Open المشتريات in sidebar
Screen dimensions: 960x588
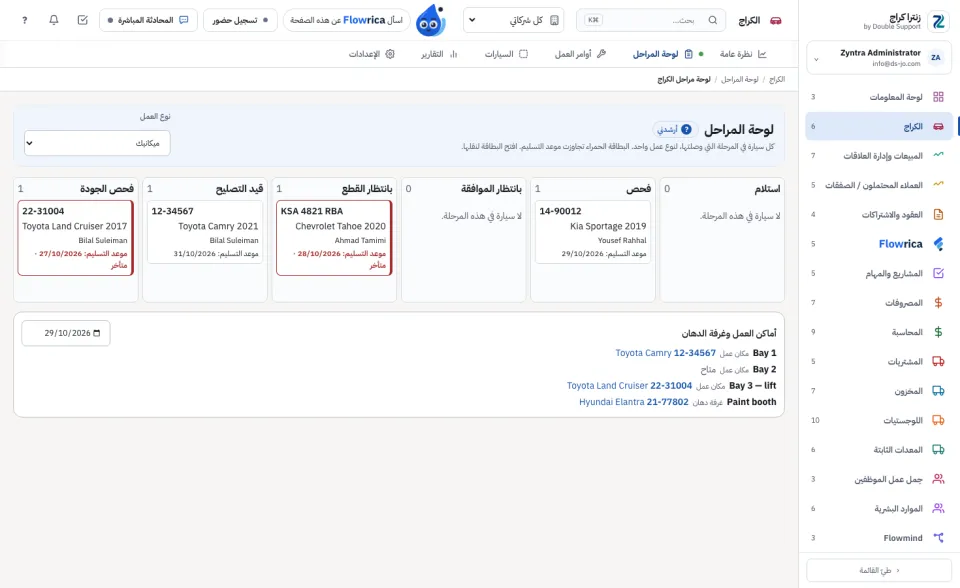tap(879, 361)
